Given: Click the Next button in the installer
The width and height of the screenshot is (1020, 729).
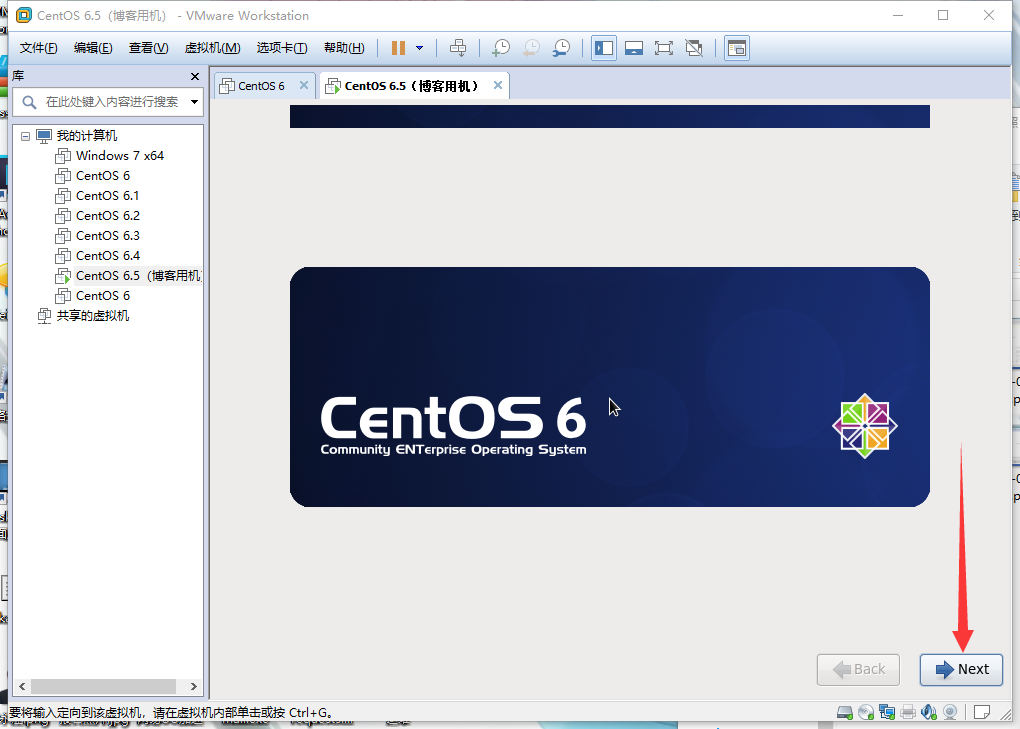Looking at the screenshot, I should [960, 669].
